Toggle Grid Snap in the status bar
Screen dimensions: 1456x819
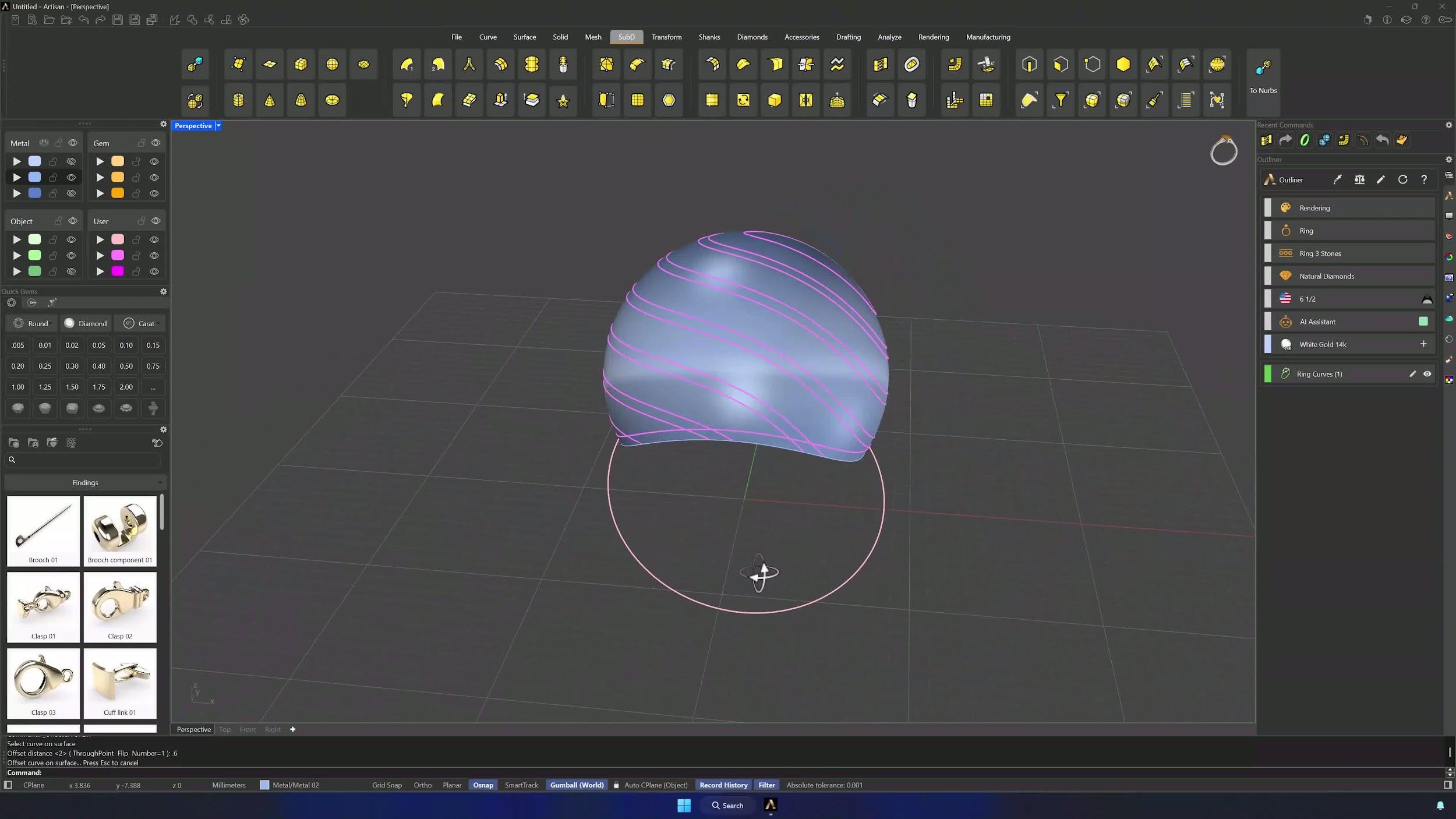coord(387,785)
